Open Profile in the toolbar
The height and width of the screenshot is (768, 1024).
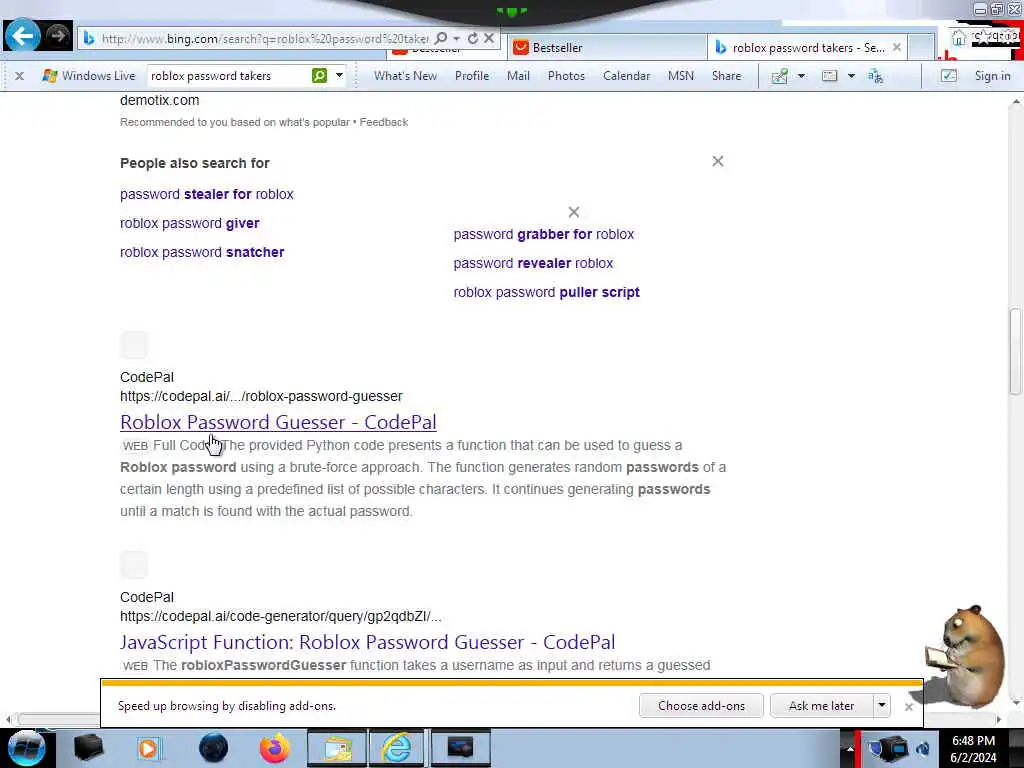point(472,76)
